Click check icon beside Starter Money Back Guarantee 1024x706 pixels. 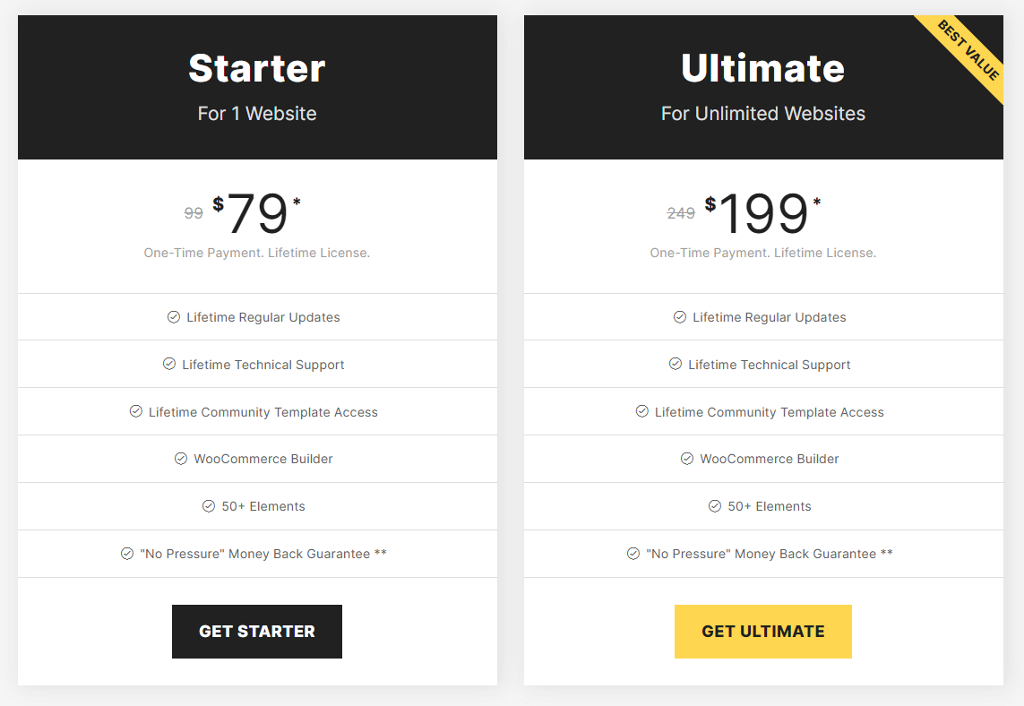[x=127, y=553]
